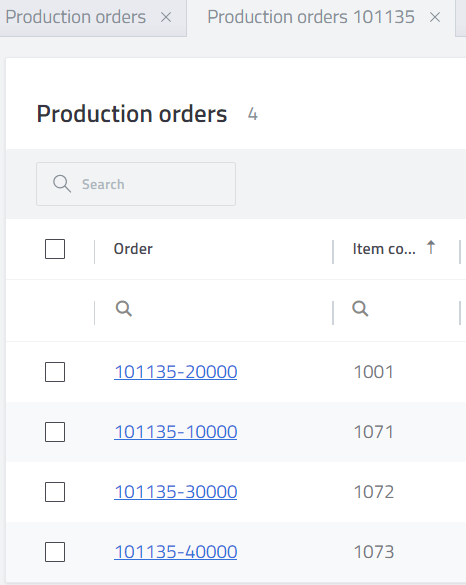Toggle the select-all checkbox in header
The image size is (466, 585).
pyautogui.click(x=55, y=249)
